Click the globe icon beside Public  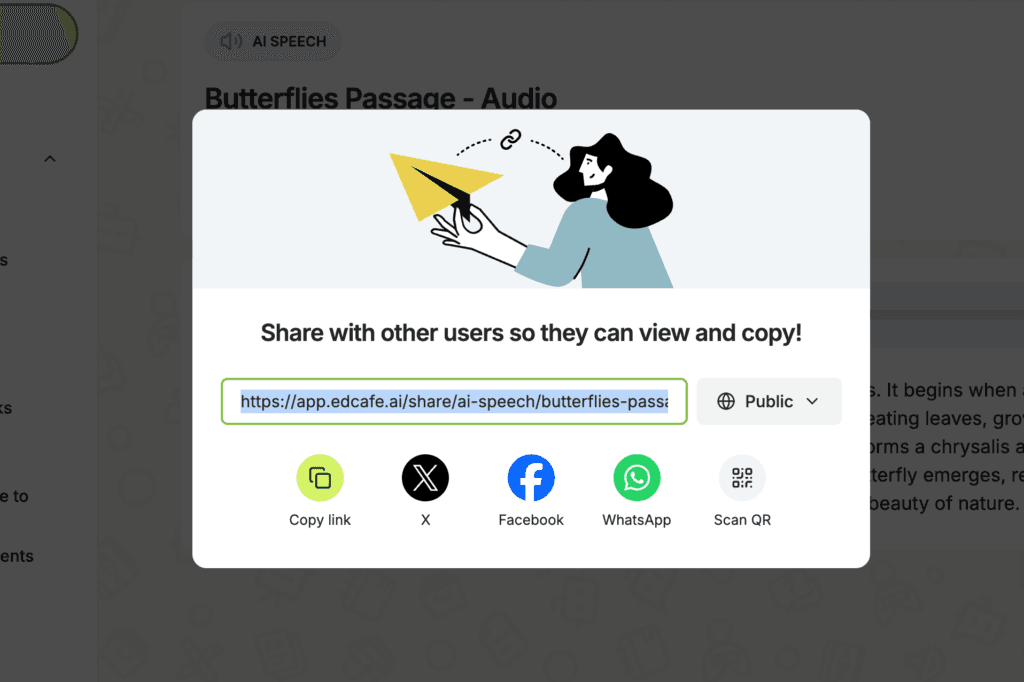click(726, 401)
